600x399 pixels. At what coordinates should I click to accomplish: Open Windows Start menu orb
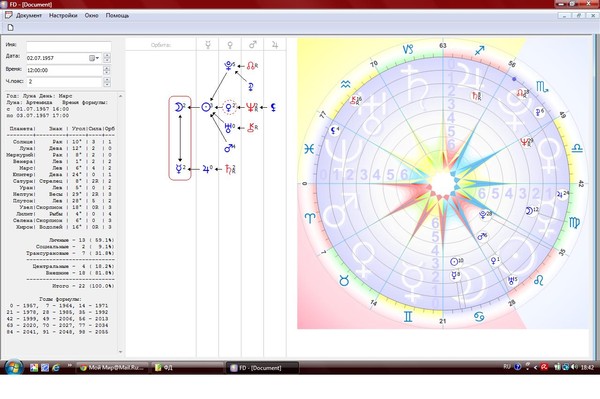[14, 367]
